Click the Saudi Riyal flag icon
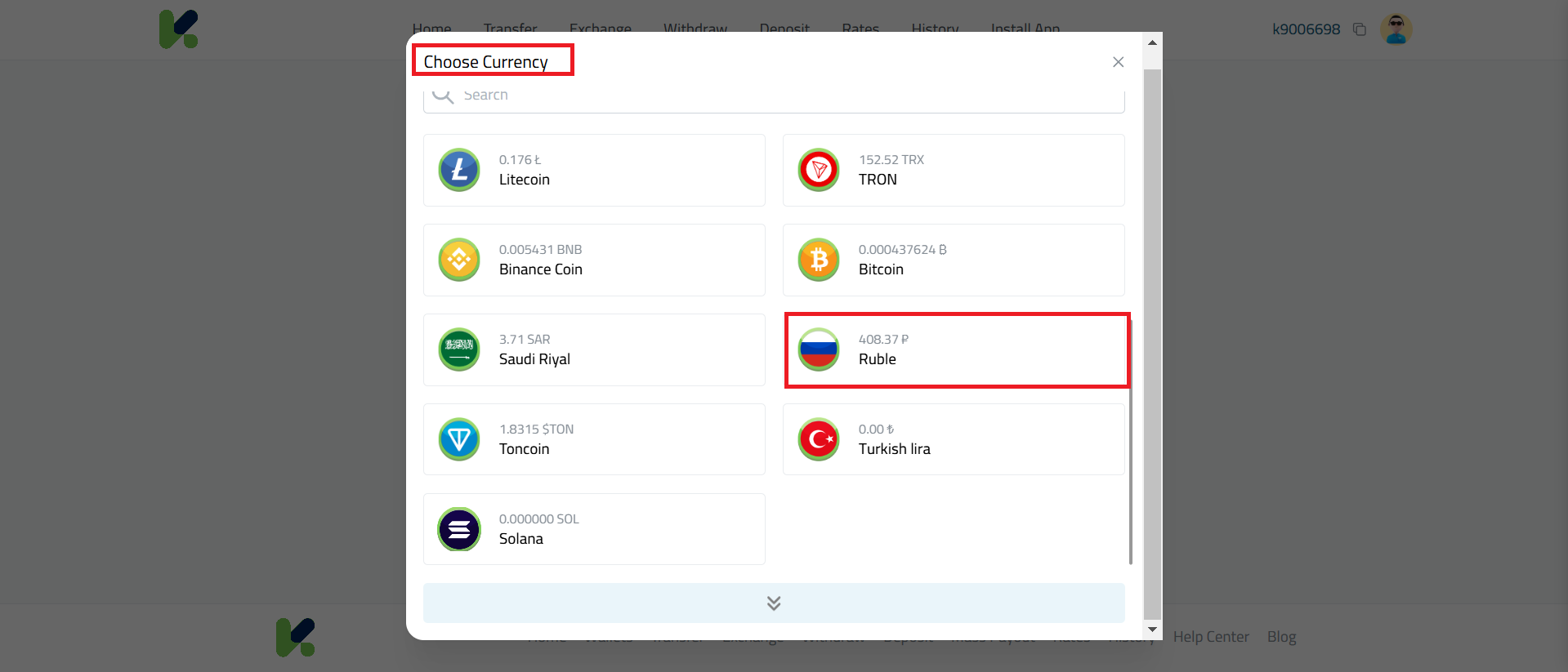The image size is (1568, 672). (459, 349)
